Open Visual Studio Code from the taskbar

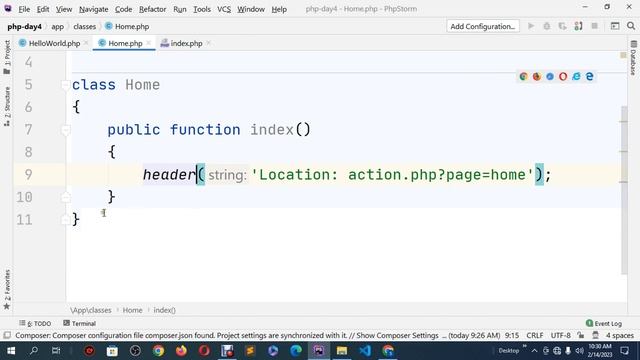pos(365,351)
